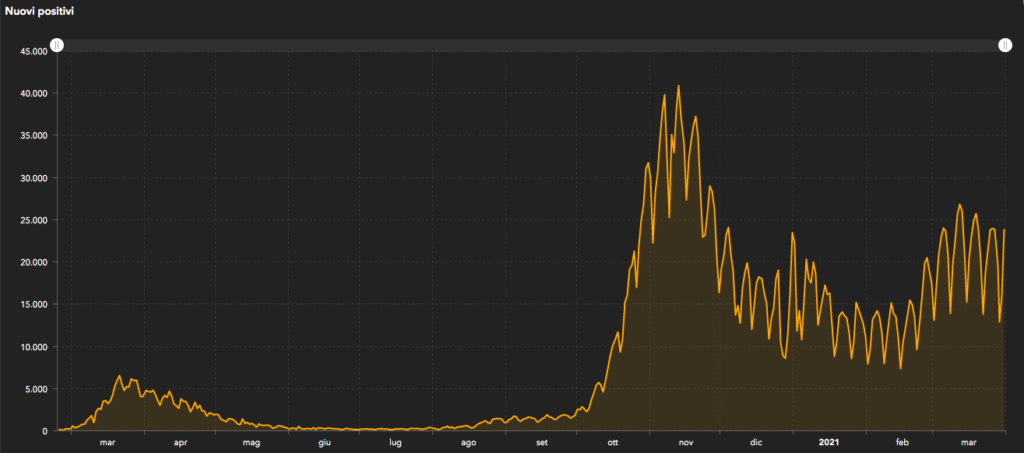
Task: Click the "apr" month label
Action: click(x=180, y=442)
